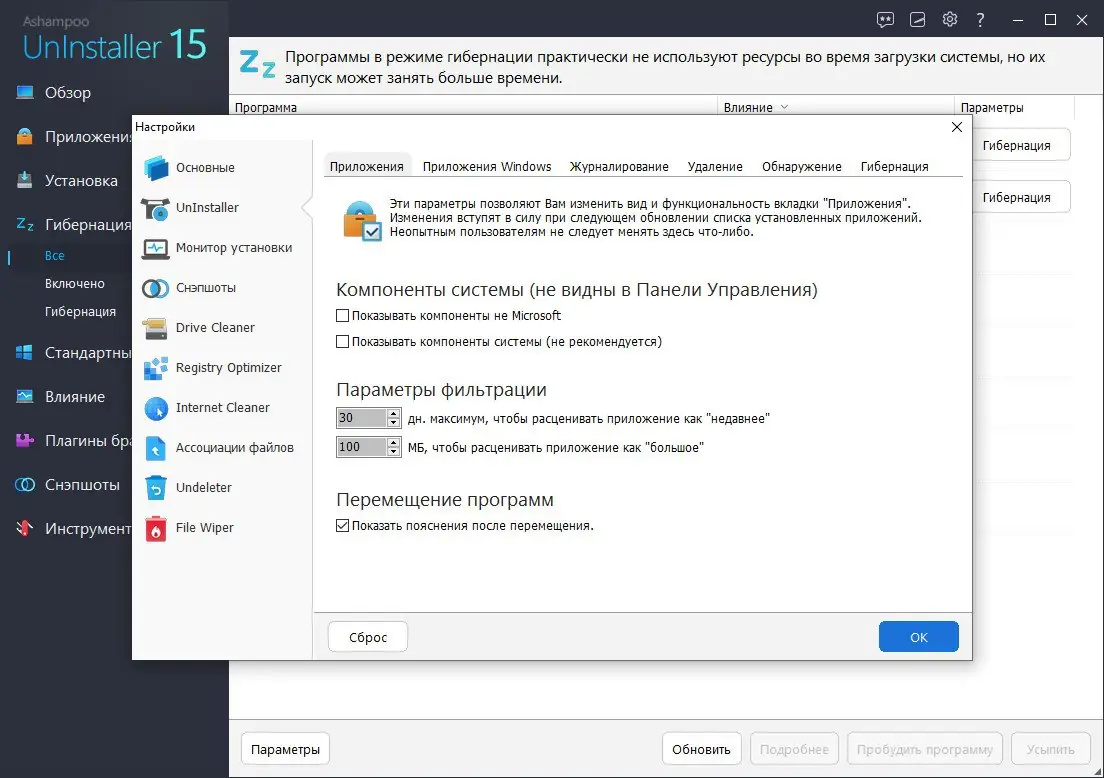Increase the 30-day filter value with its up arrow
This screenshot has height=778, width=1104.
pyautogui.click(x=393, y=412)
